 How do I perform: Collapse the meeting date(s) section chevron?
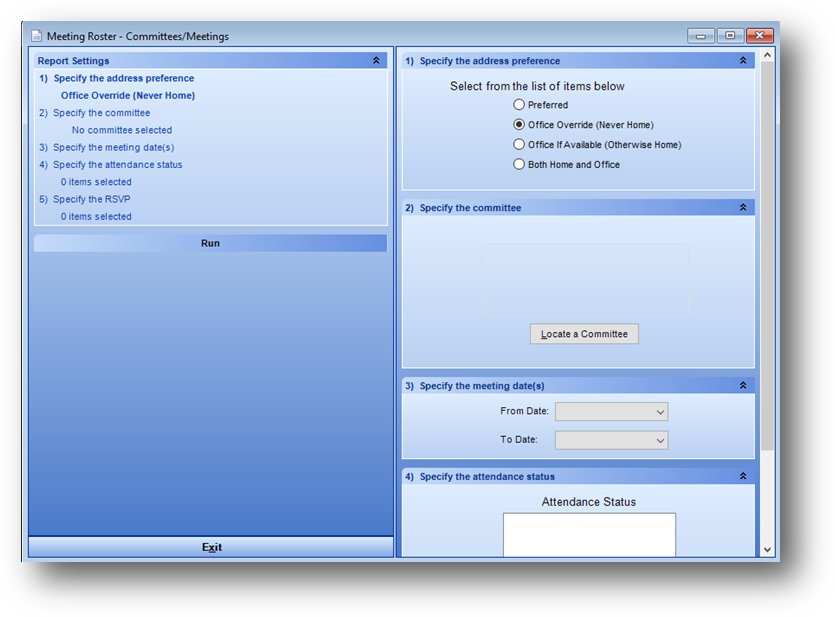pos(743,386)
